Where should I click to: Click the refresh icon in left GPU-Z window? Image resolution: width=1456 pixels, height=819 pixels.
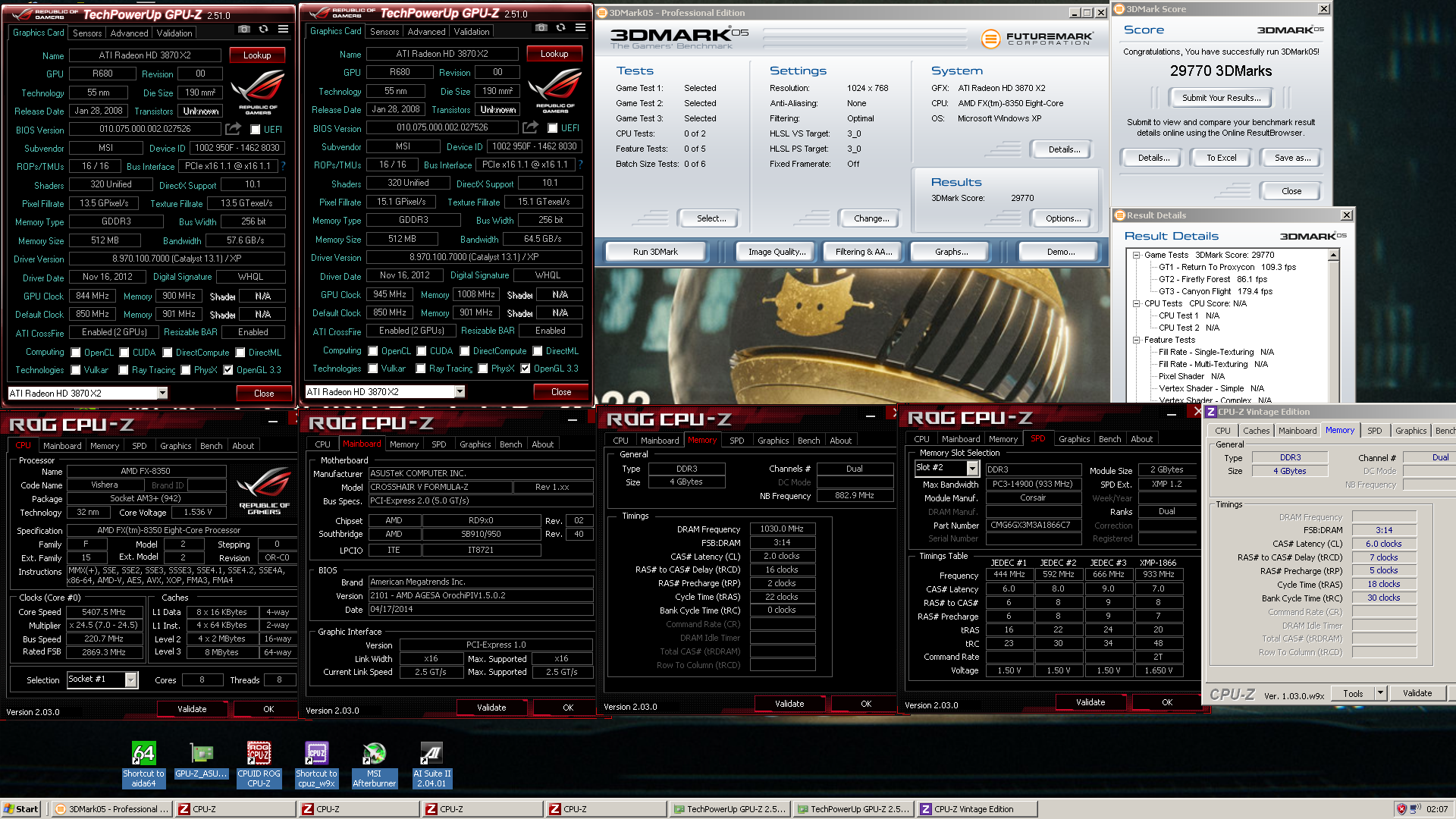(263, 29)
